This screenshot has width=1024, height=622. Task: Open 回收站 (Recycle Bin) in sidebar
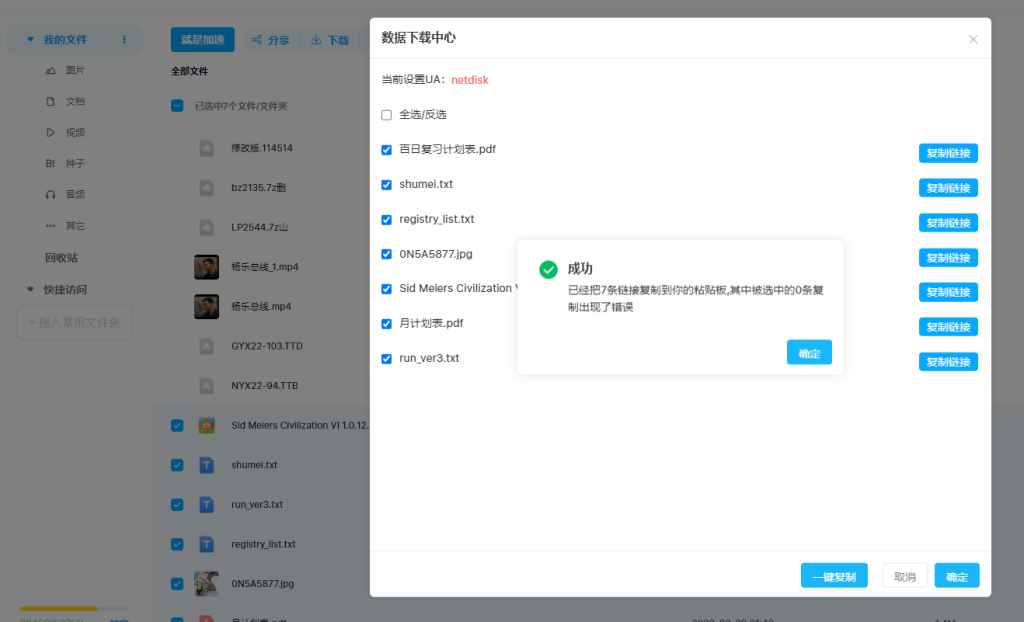[61, 258]
